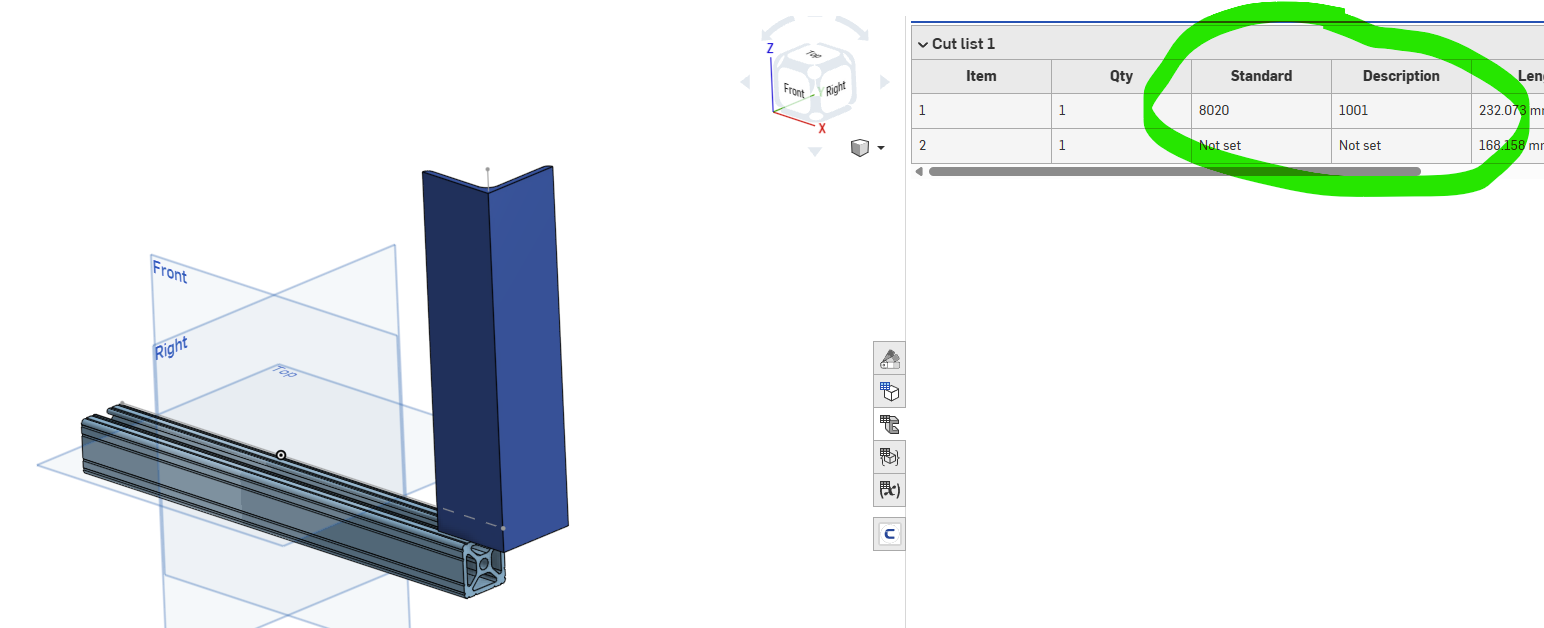Select the Item cell in row 2
The height and width of the screenshot is (628, 1544).
(x=981, y=146)
